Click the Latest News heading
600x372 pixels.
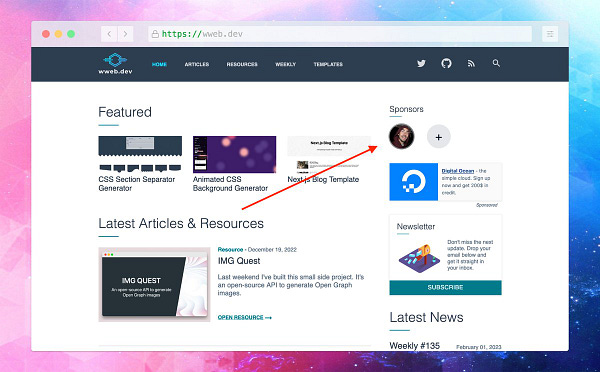coord(426,317)
